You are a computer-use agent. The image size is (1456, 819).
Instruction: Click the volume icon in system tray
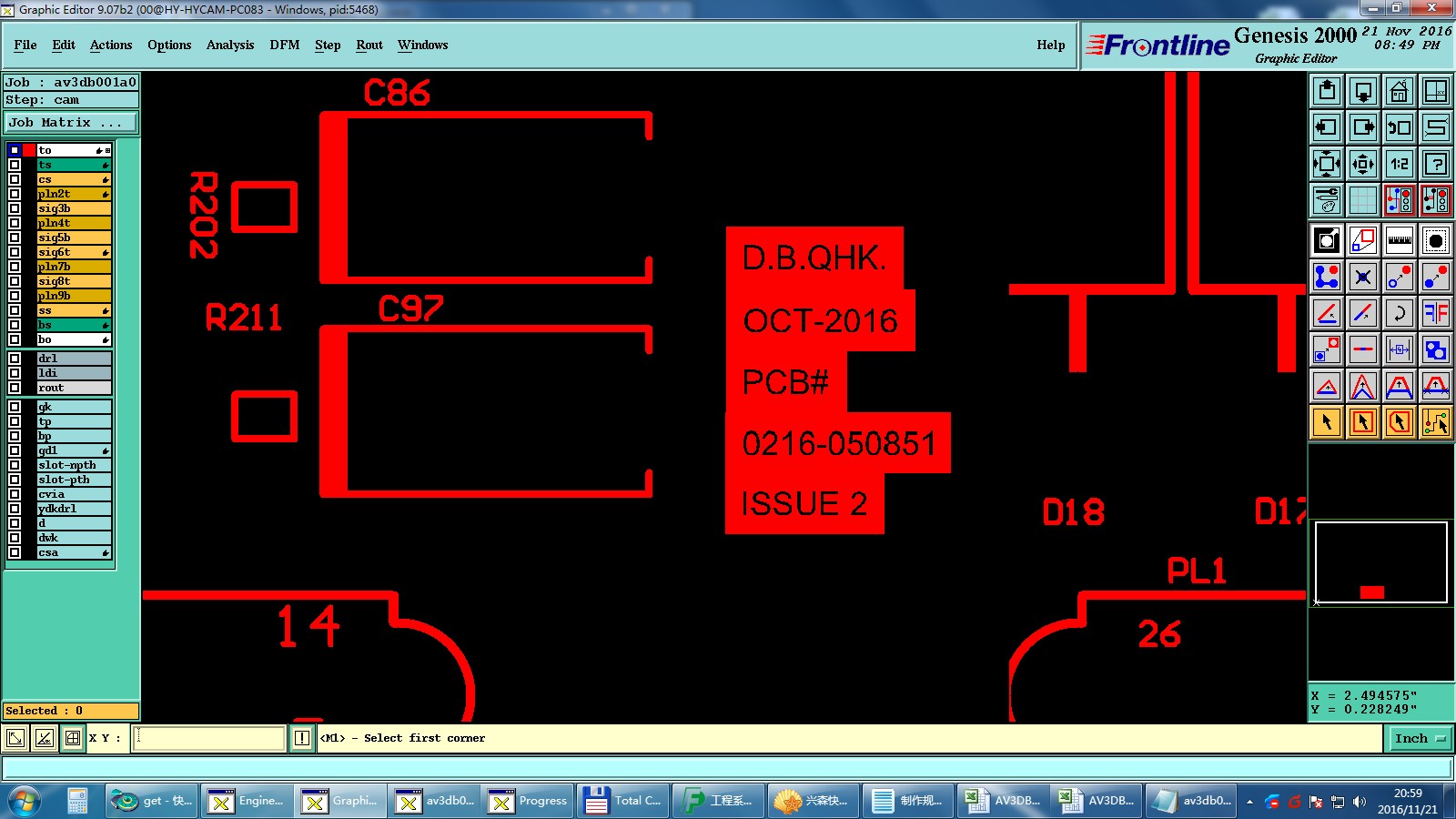(x=1360, y=802)
